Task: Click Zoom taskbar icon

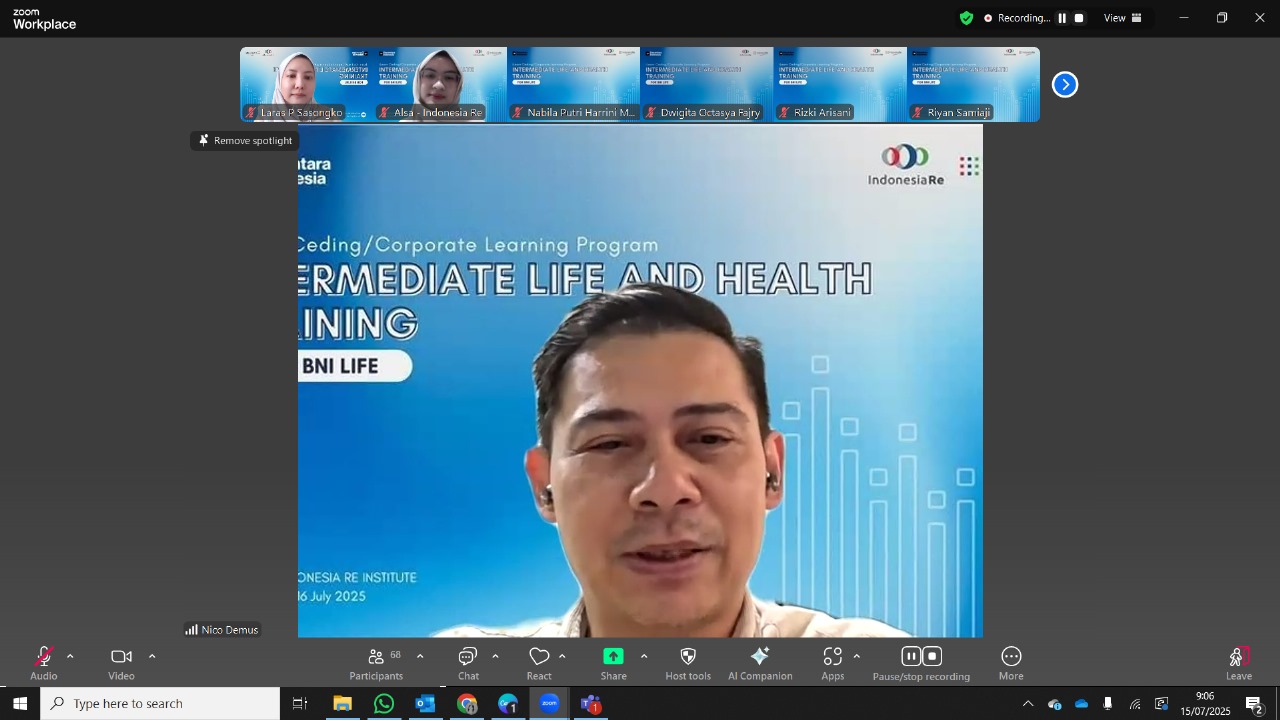Action: [x=549, y=704]
